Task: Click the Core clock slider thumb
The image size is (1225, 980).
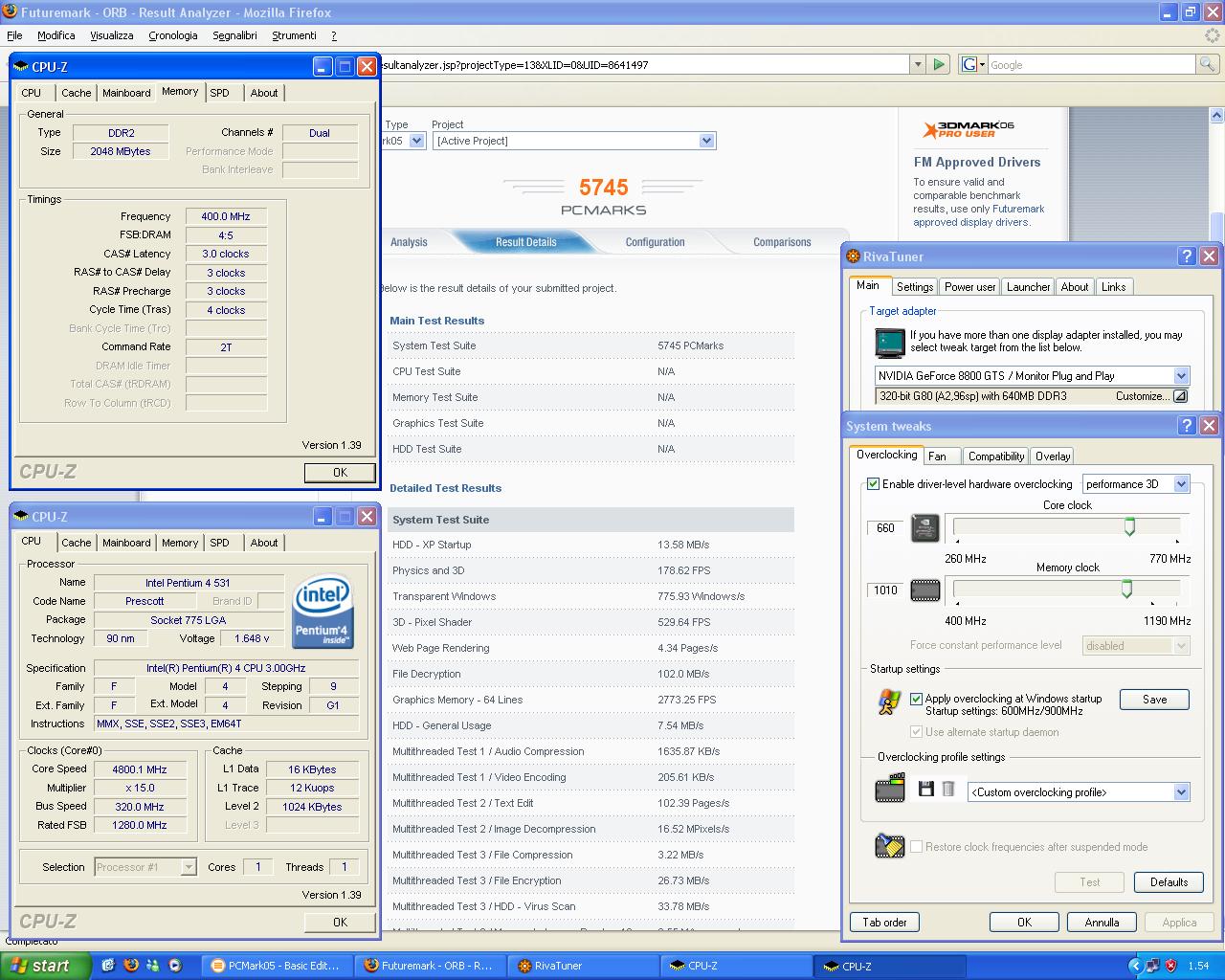Action: pos(1129,526)
